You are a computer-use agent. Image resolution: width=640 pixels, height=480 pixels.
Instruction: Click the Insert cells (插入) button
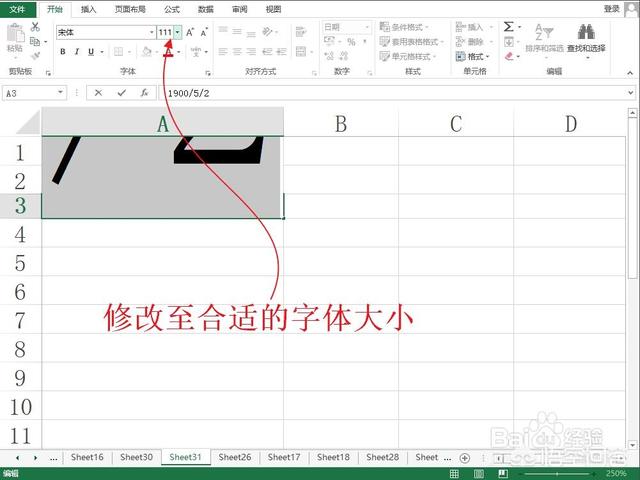469,27
